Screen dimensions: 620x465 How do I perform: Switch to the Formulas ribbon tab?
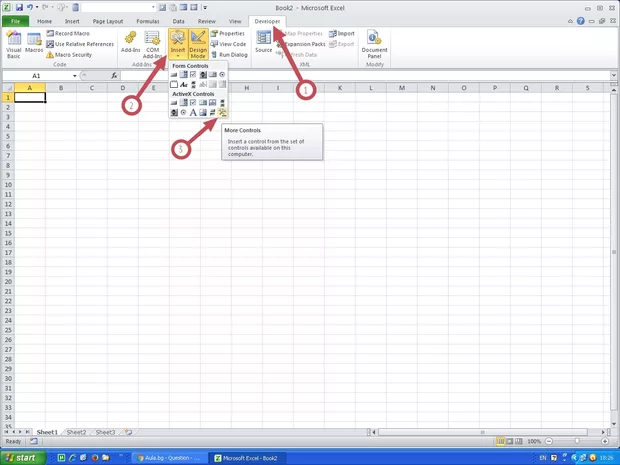coord(145,20)
